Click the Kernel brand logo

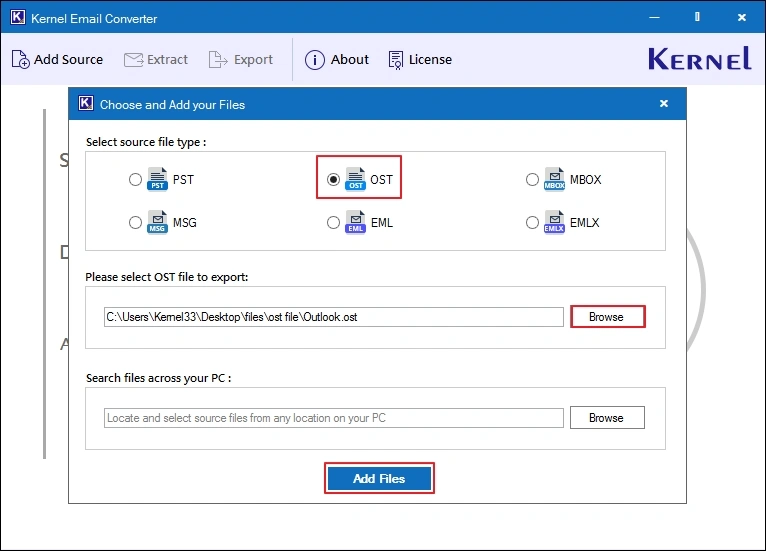point(700,60)
